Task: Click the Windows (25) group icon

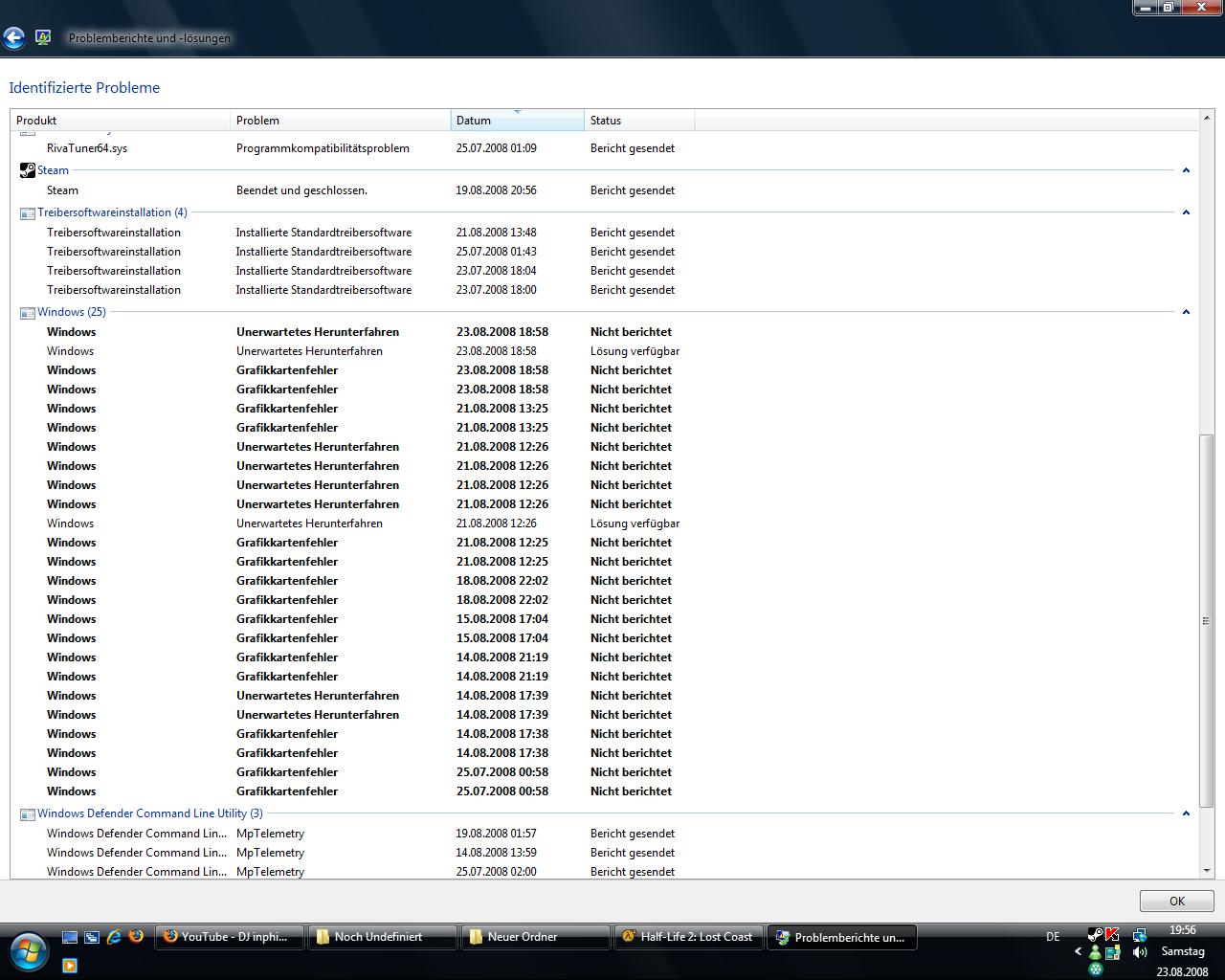Action: (x=28, y=312)
